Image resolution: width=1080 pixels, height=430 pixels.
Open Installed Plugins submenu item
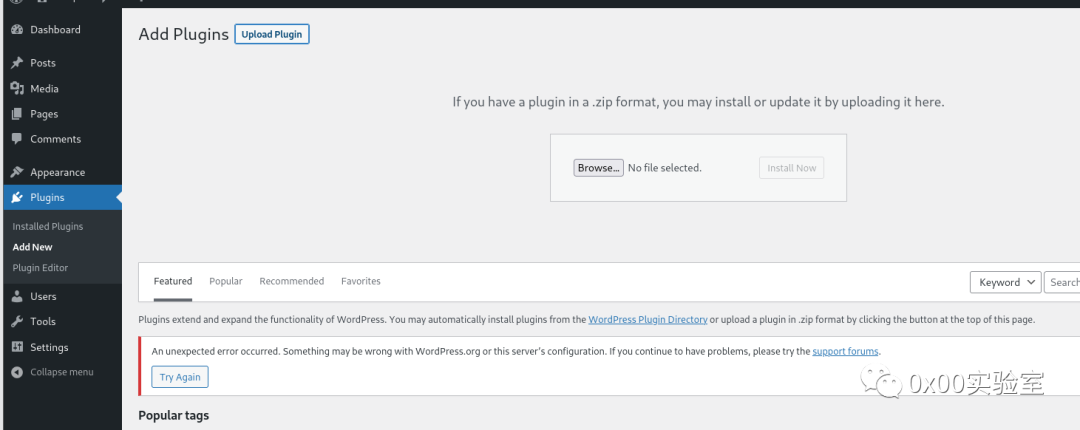[48, 226]
